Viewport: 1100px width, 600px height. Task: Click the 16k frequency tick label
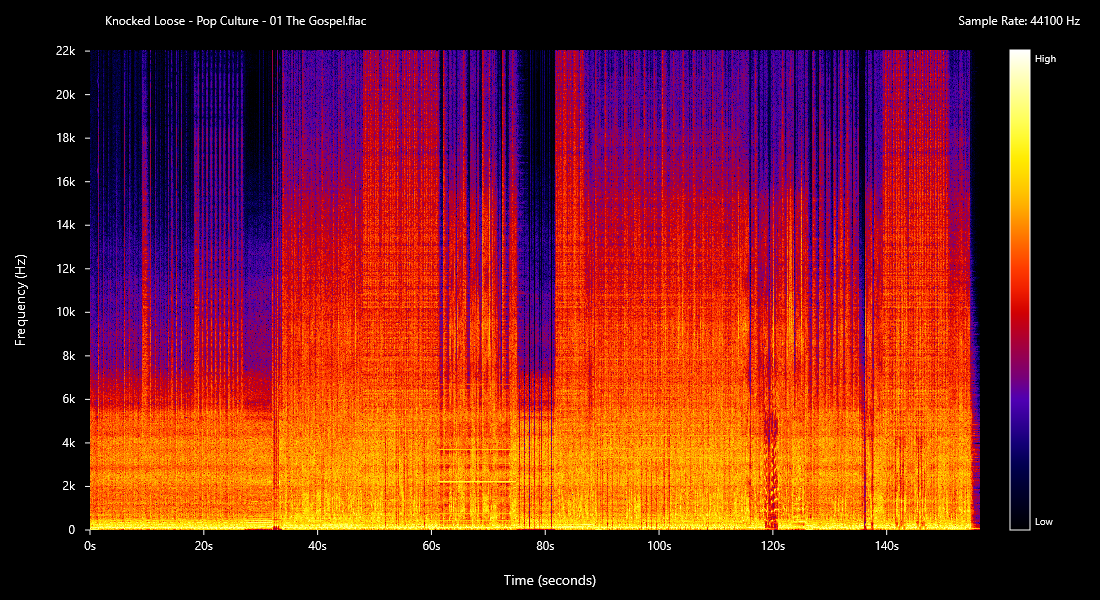point(66,182)
